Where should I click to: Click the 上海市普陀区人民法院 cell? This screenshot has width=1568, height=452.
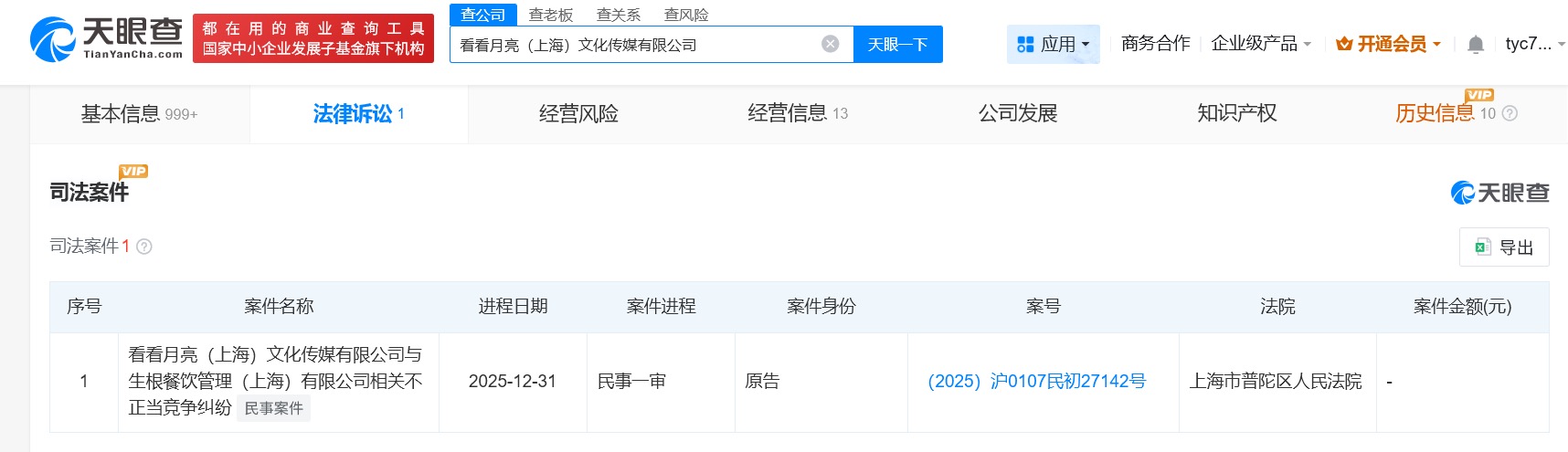pyautogui.click(x=1276, y=381)
